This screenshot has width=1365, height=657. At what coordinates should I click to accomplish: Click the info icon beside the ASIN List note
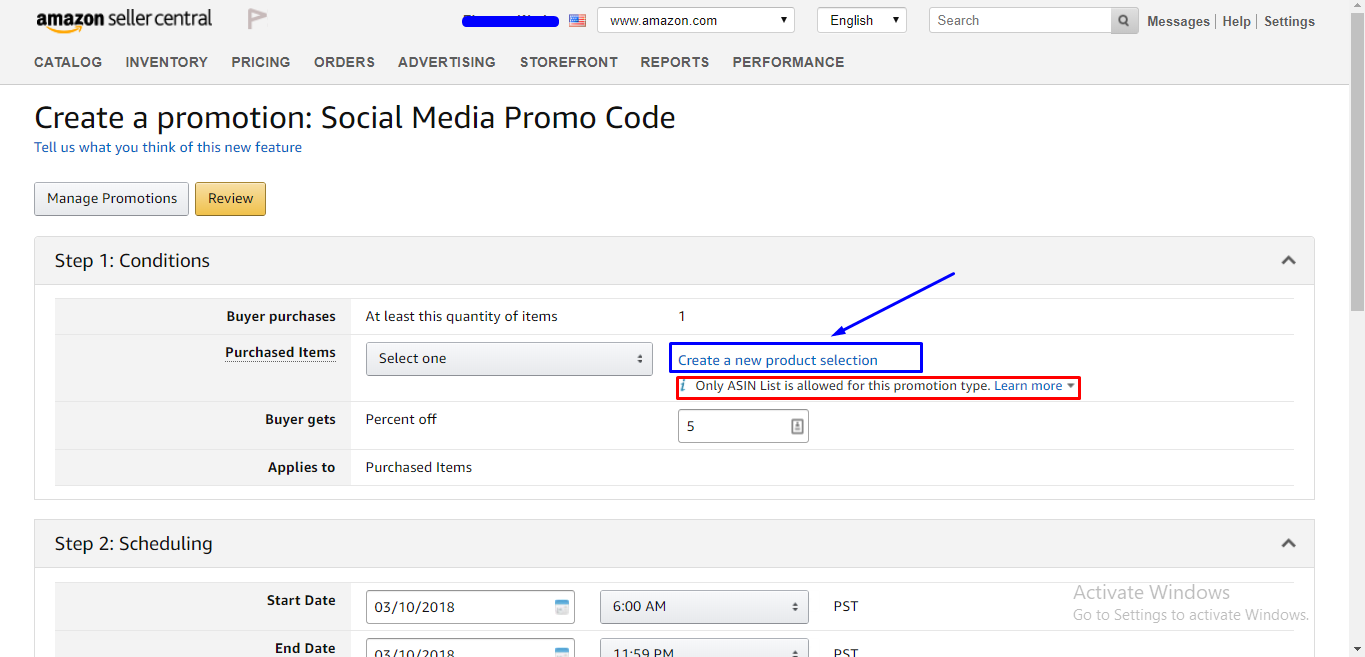pyautogui.click(x=684, y=386)
